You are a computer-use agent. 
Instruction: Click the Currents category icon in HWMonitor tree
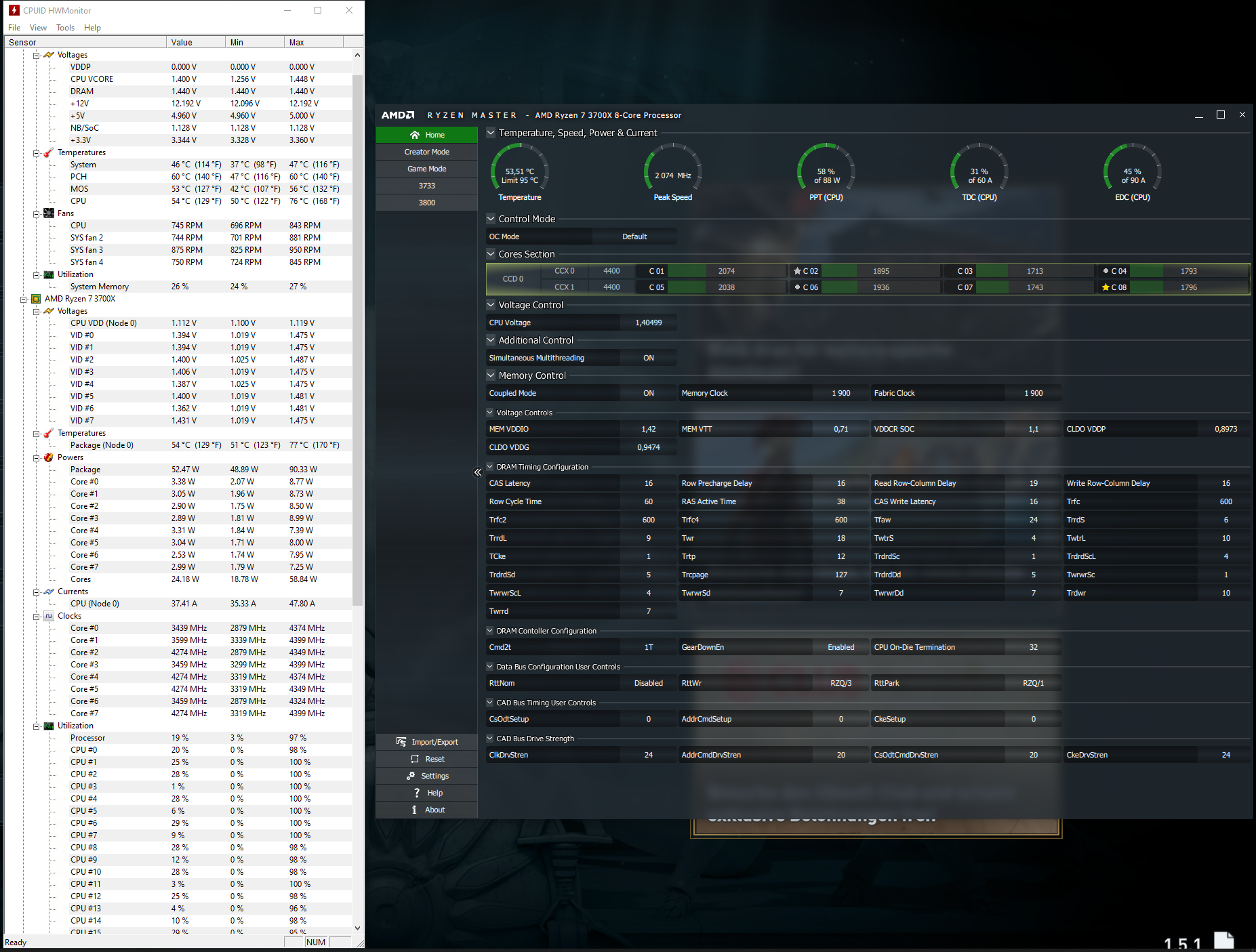pyautogui.click(x=49, y=592)
